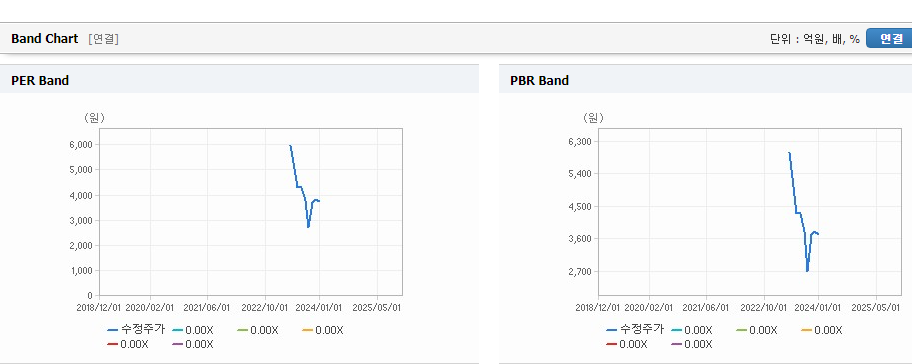Click the [연결] label beside Band Chart
This screenshot has width=912, height=364.
pyautogui.click(x=104, y=39)
